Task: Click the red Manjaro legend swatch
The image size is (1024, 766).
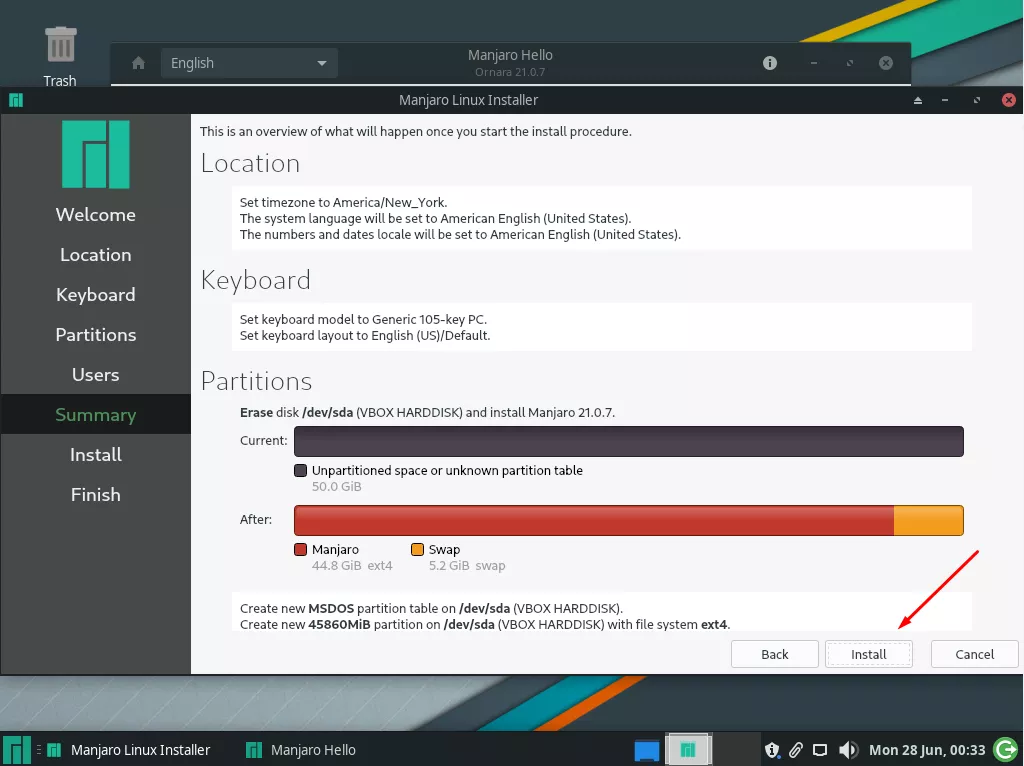Action: pos(300,549)
